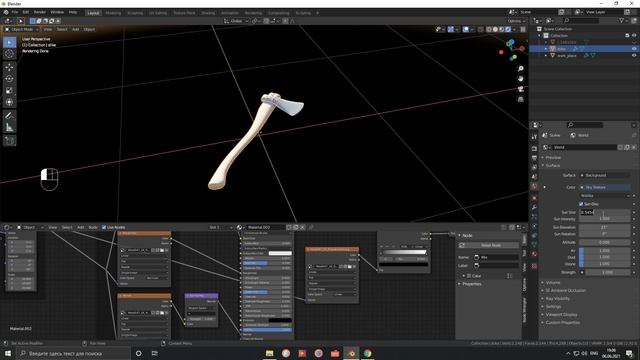
Task: Expand the Custom Properties panel
Action: [x=562, y=322]
